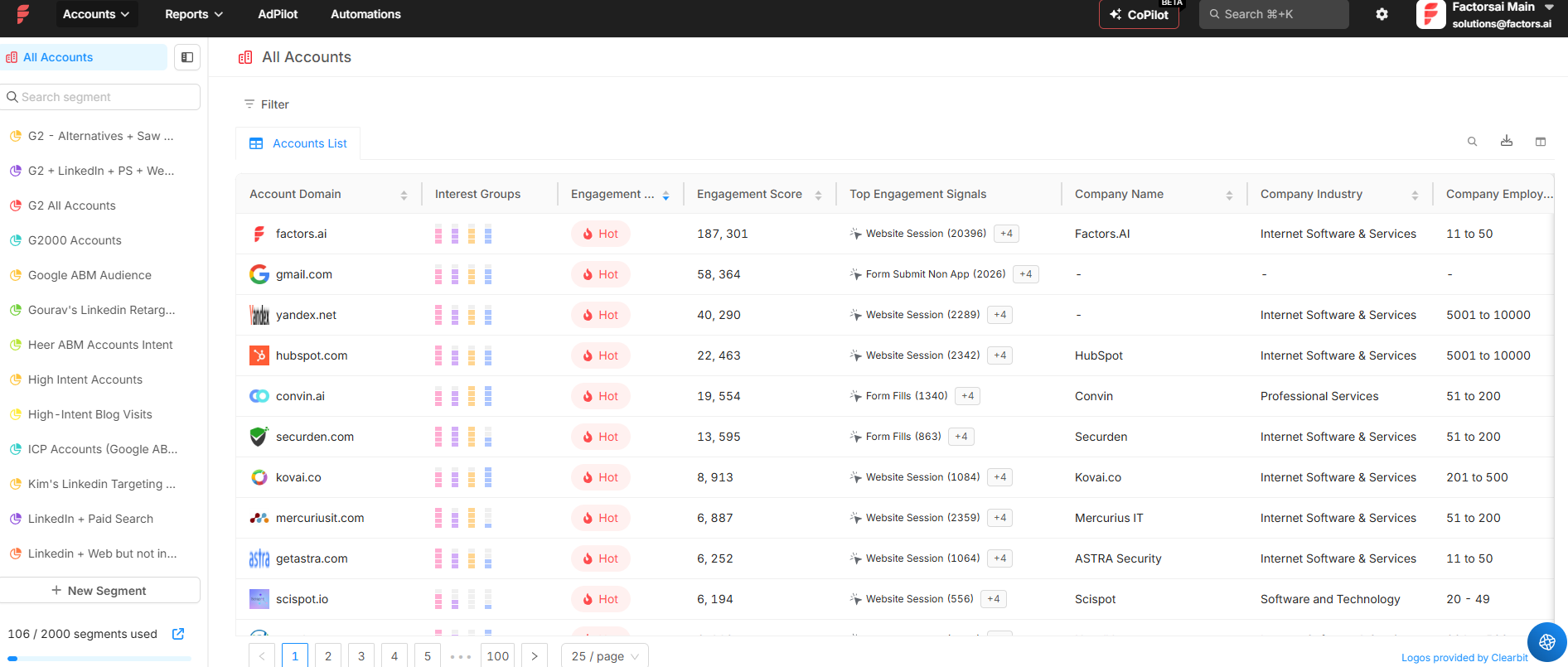Go to next page arrow
The width and height of the screenshot is (1568, 667).
click(x=535, y=655)
